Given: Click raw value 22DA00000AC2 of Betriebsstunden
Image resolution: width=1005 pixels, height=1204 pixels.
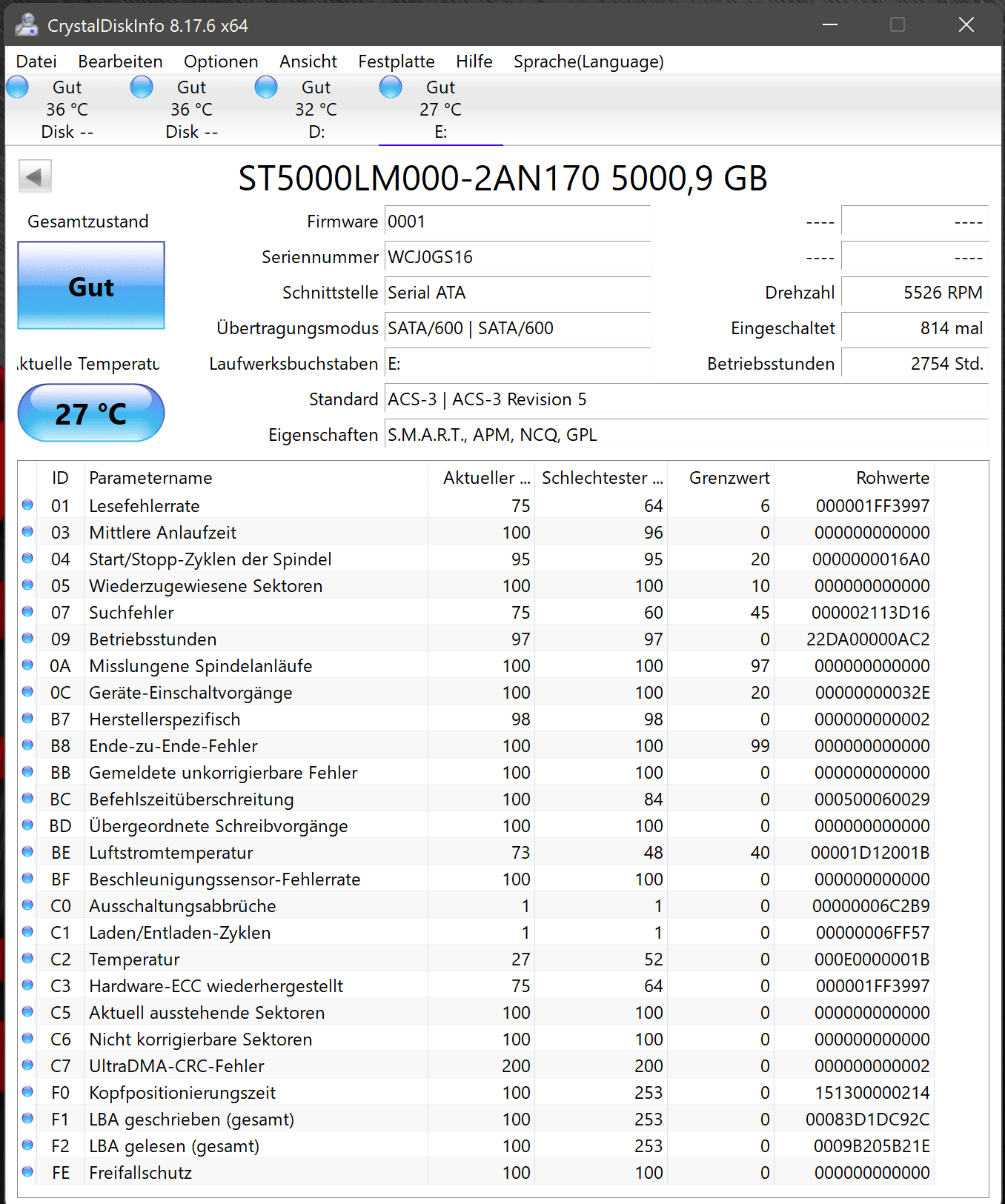Looking at the screenshot, I should click(868, 639).
